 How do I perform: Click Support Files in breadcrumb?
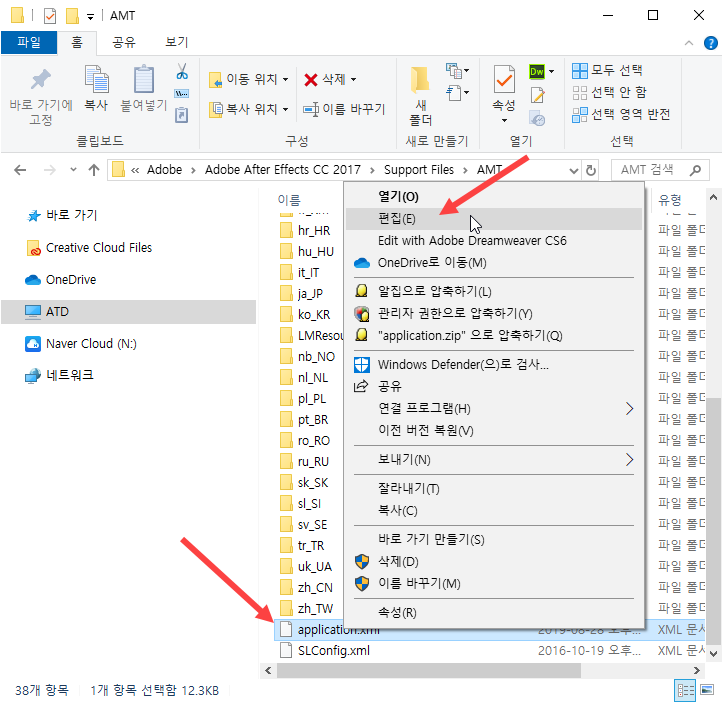click(x=419, y=170)
